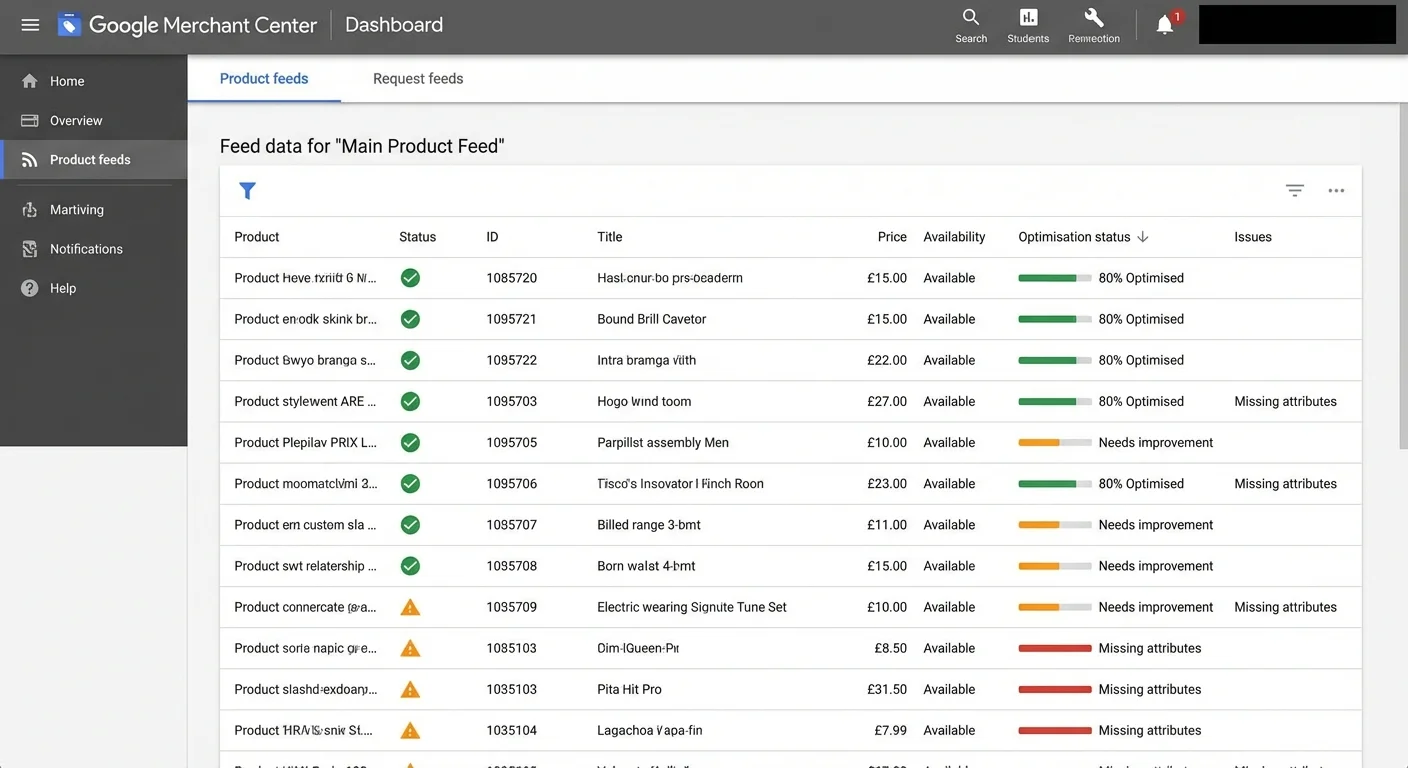
Task: Click warning triangle for ID 1035104
Action: point(410,730)
